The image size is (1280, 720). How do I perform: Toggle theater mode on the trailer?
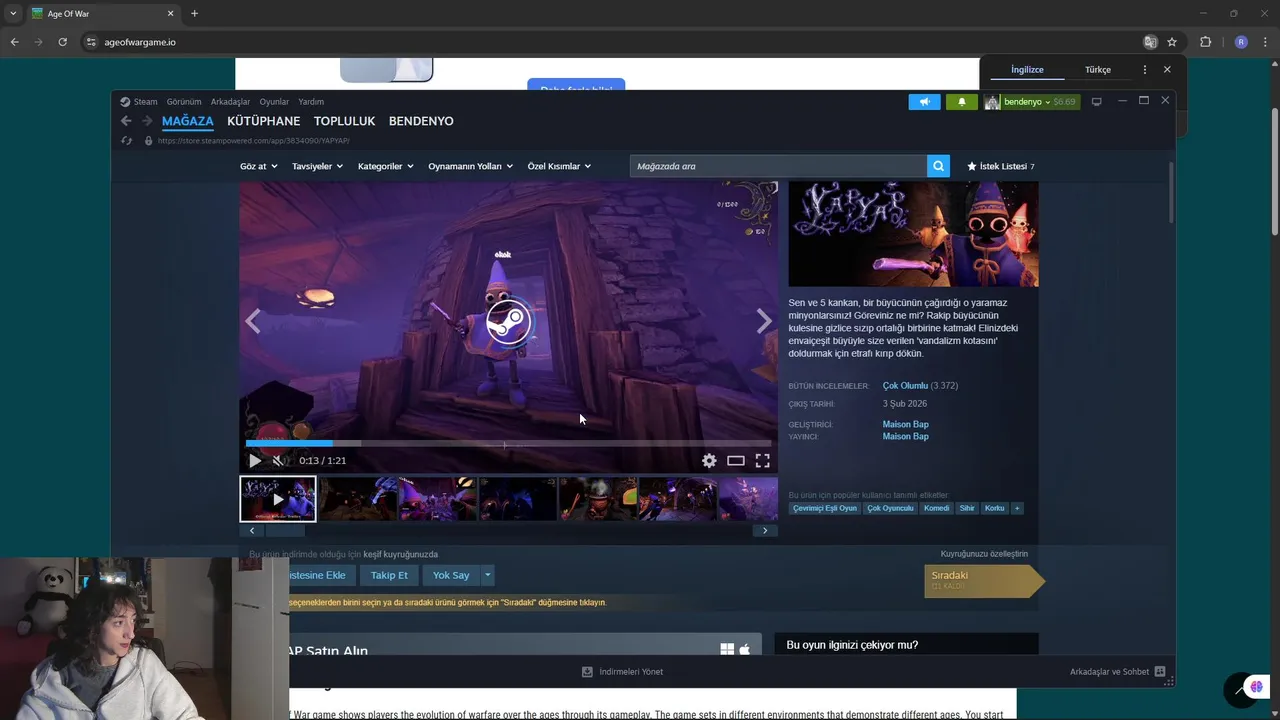pyautogui.click(x=736, y=461)
